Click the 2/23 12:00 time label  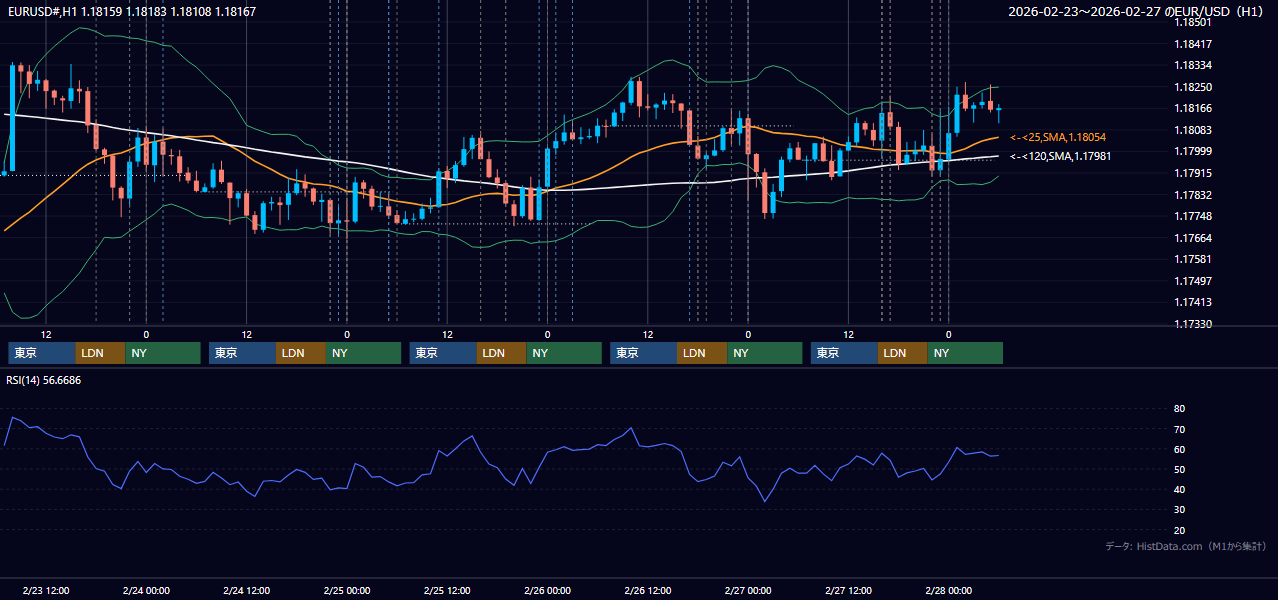46,590
